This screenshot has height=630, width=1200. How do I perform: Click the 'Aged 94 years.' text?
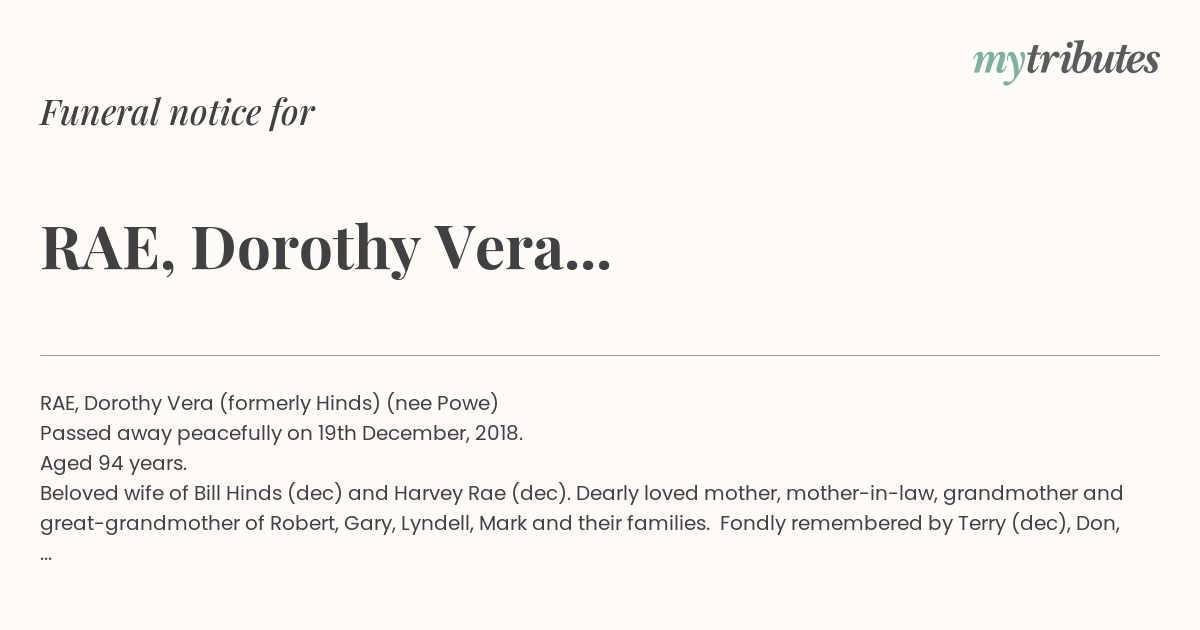click(x=114, y=463)
